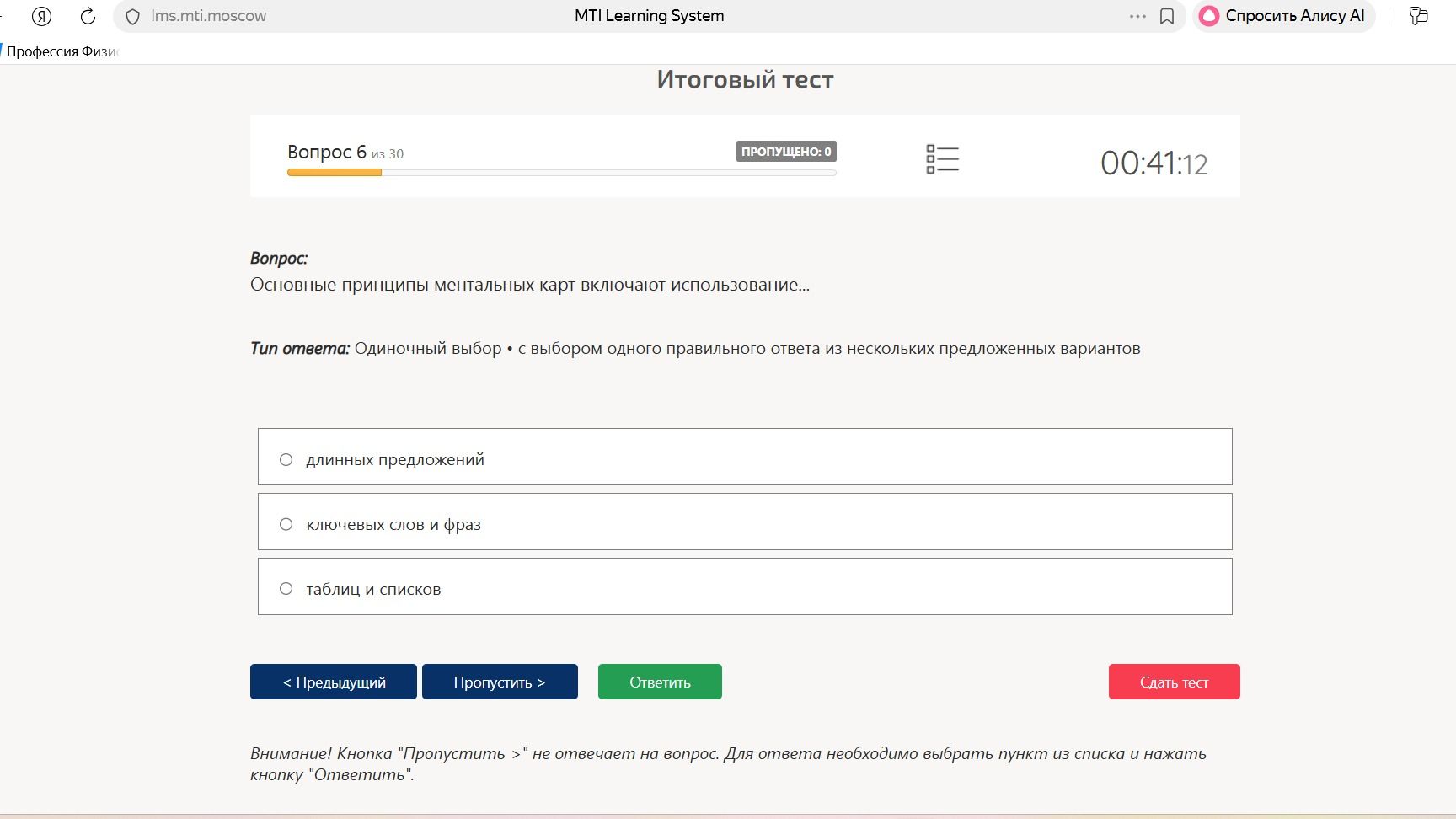Go back with "< Предыдущий" button
Image resolution: width=1456 pixels, height=819 pixels.
point(334,682)
